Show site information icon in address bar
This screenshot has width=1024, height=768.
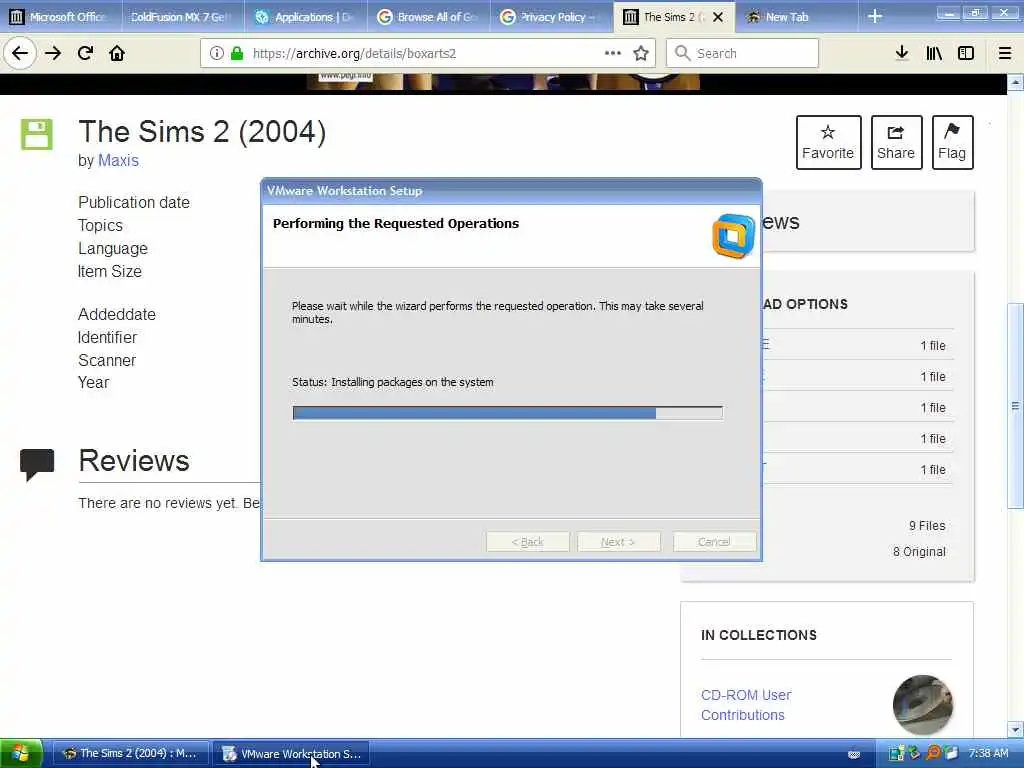(x=217, y=54)
